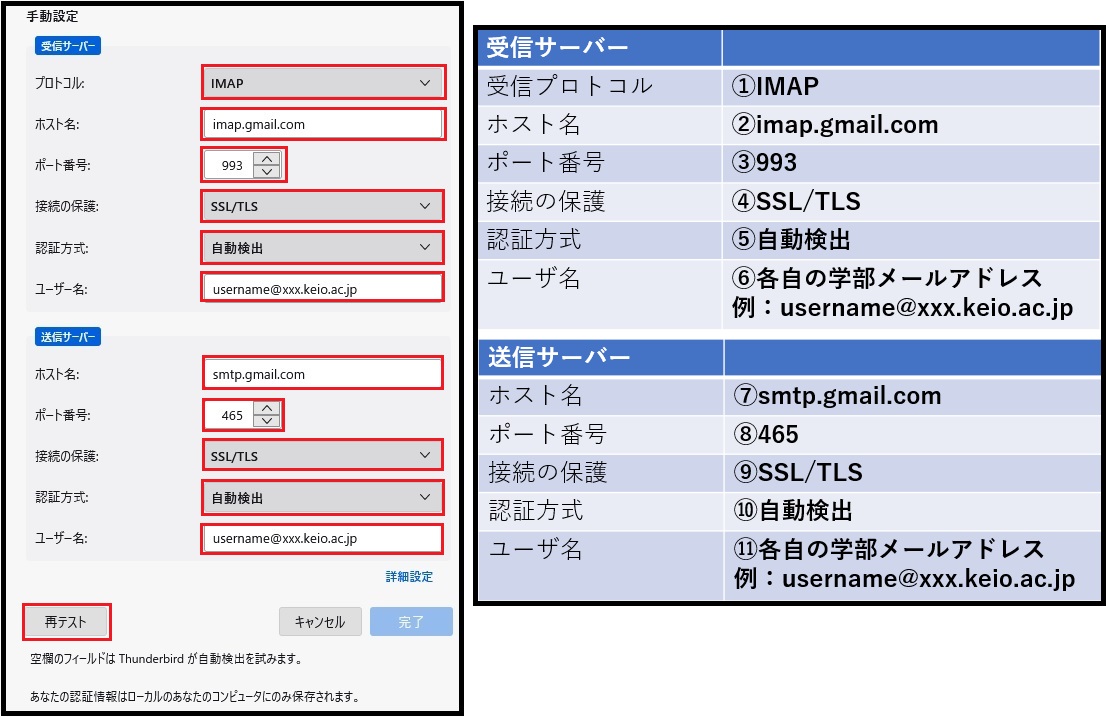Click table cell ⑦smtp.gmail.com
This screenshot has height=717, width=1109.
pyautogui.click(x=912, y=396)
